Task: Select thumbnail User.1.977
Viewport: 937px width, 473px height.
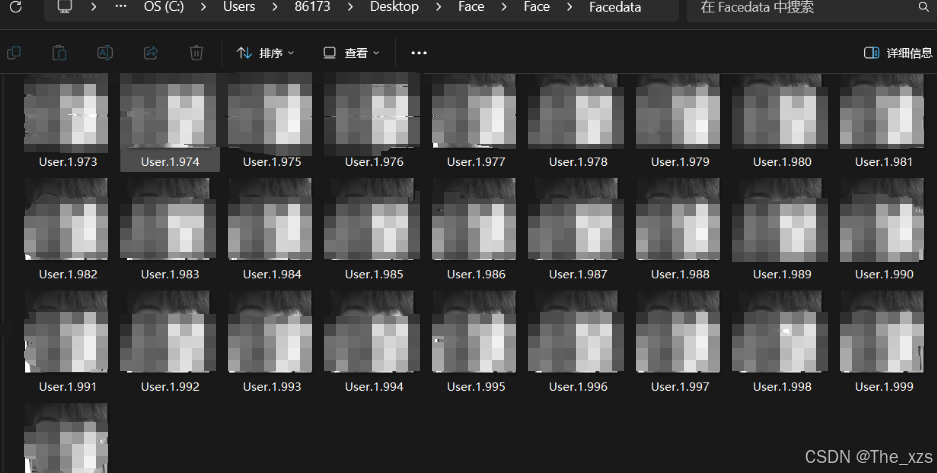Action: (x=474, y=111)
